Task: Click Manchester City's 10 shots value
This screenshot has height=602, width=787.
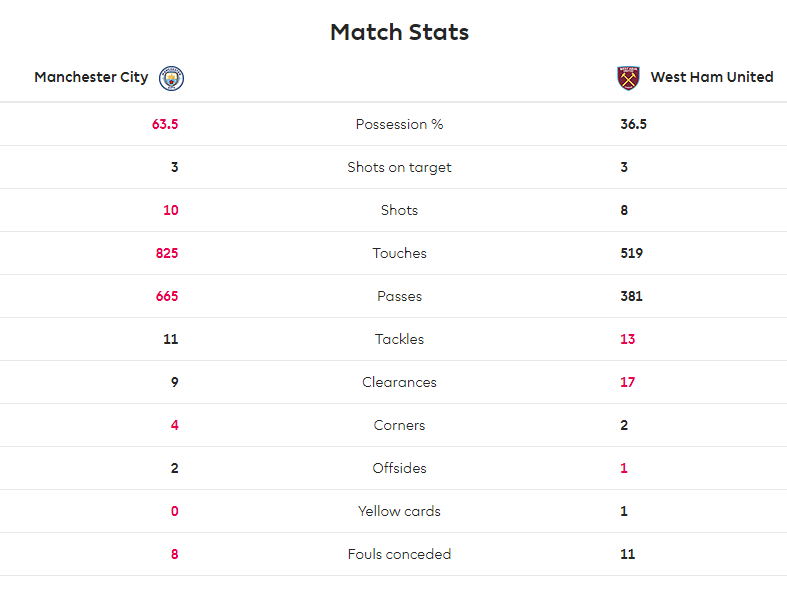Action: (x=171, y=210)
